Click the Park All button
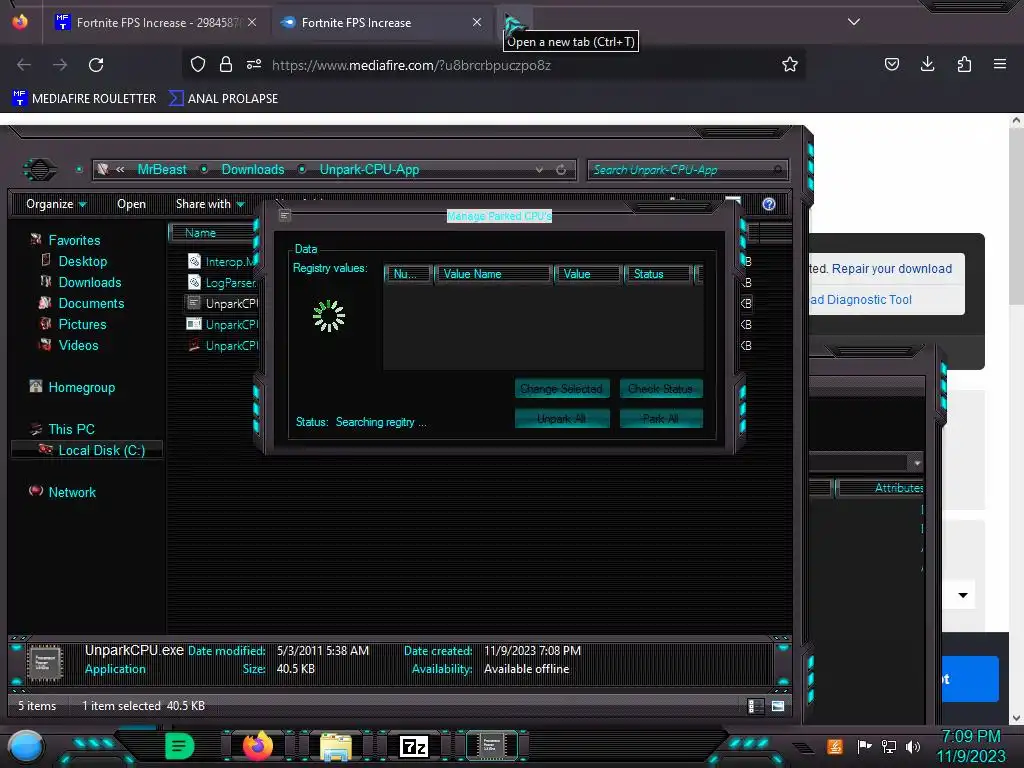Viewport: 1024px width, 768px height. tap(660, 419)
